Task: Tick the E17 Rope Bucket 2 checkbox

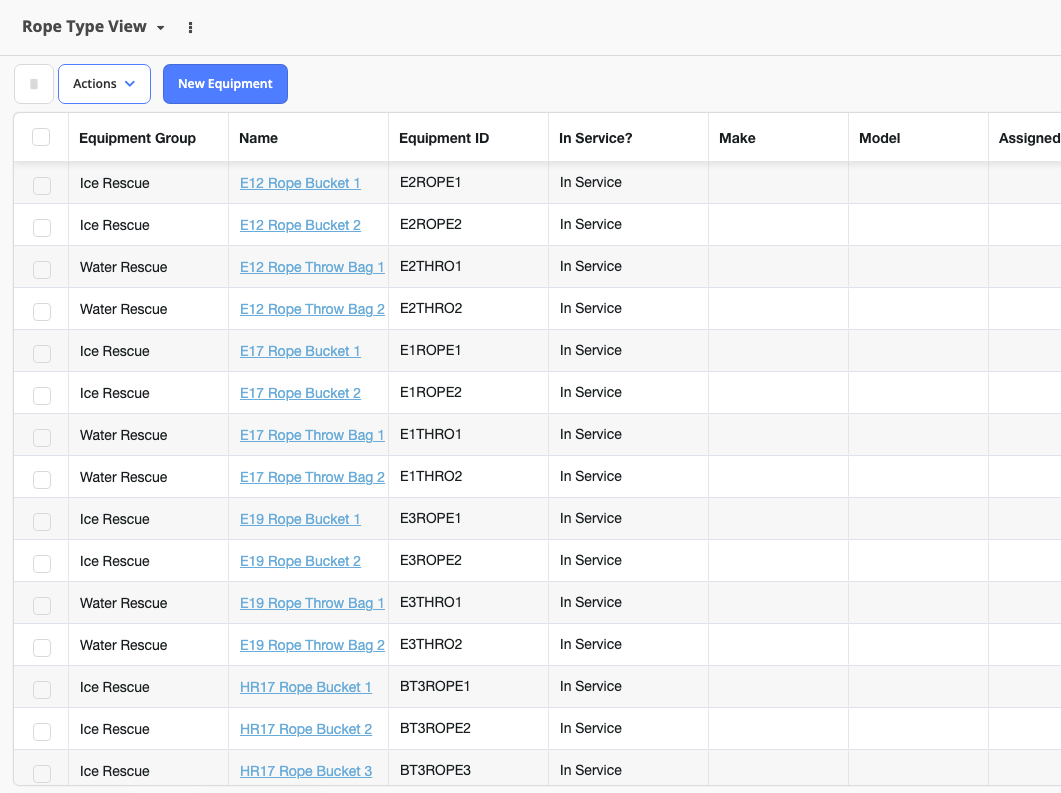Action: (x=42, y=395)
